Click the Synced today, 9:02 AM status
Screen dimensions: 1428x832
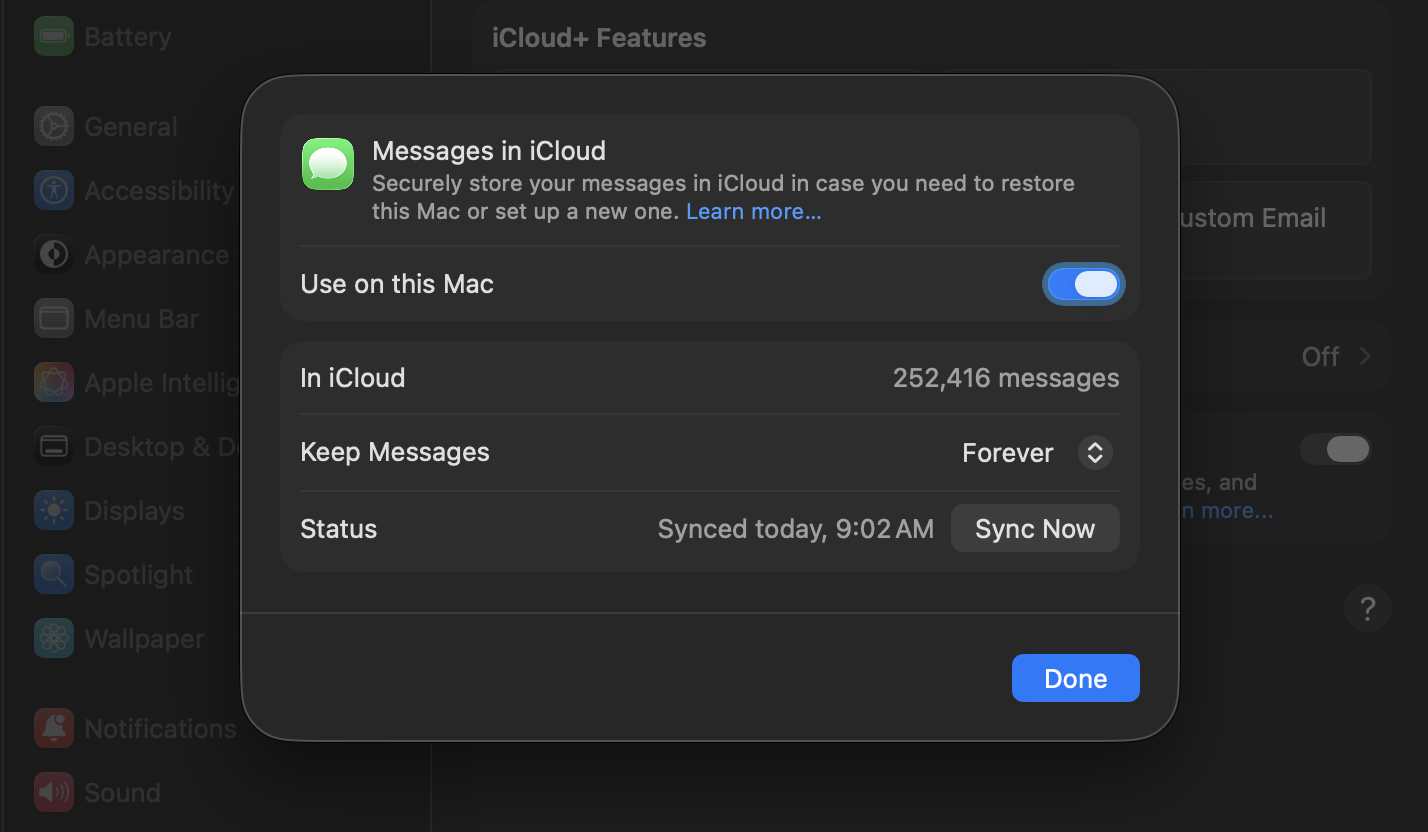click(x=796, y=529)
